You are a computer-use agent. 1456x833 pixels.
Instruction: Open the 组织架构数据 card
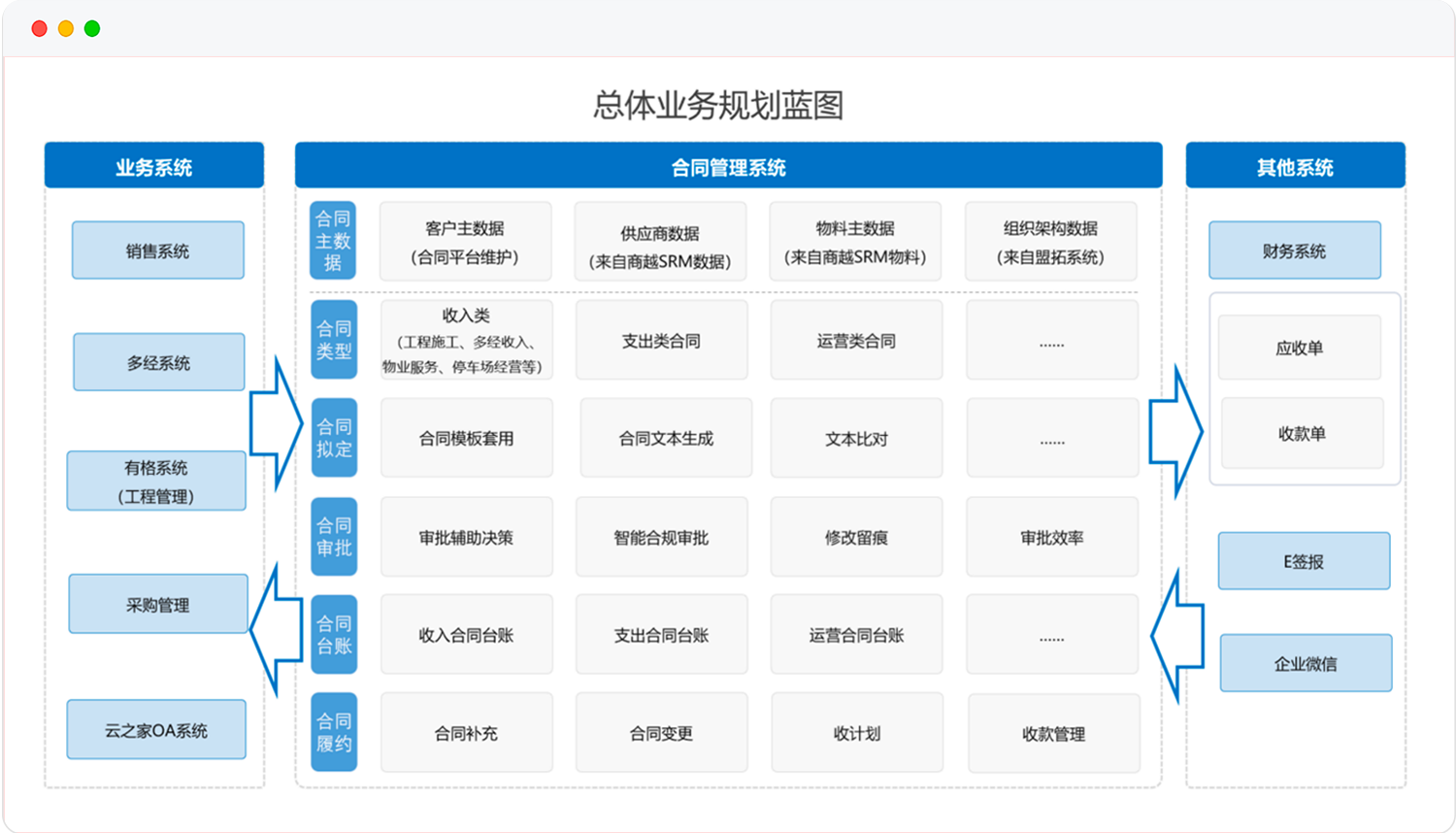tap(1051, 242)
